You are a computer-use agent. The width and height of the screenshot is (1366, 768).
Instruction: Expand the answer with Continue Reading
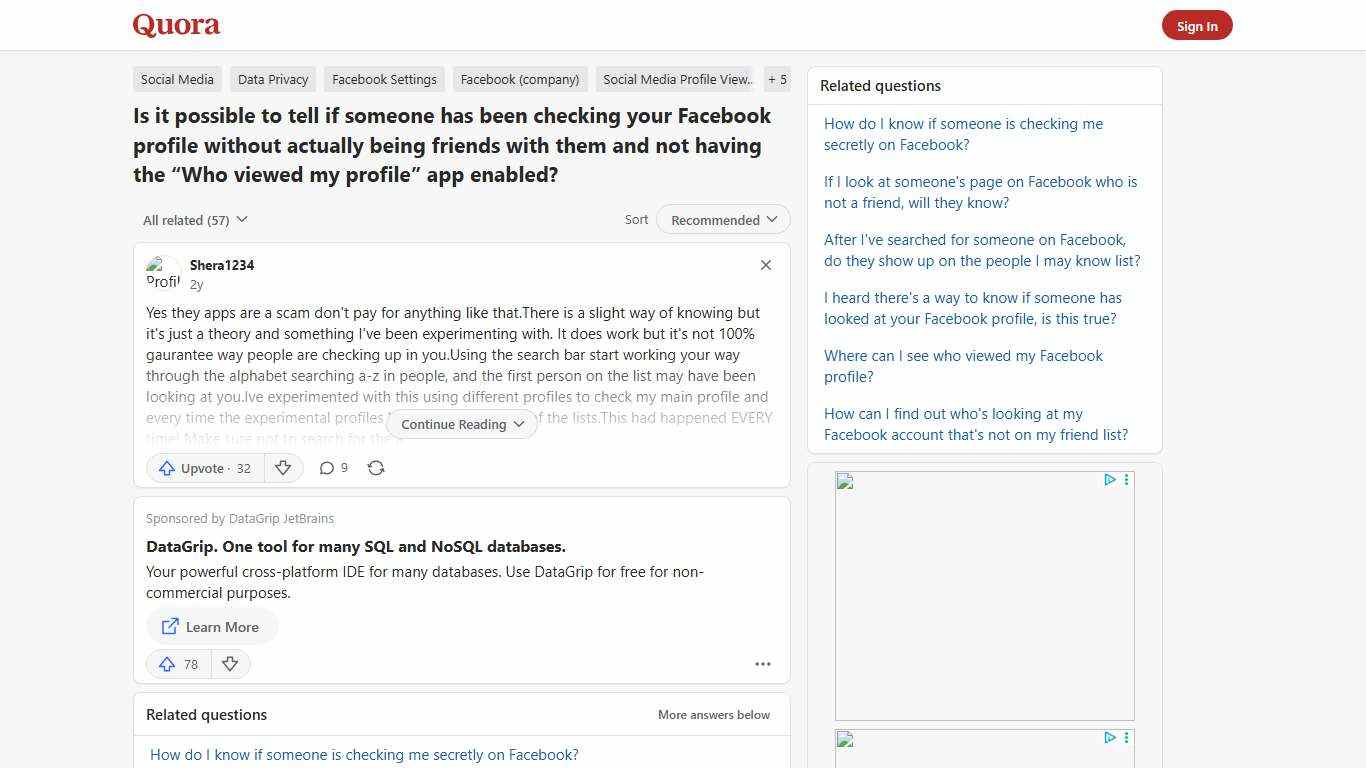coord(461,424)
